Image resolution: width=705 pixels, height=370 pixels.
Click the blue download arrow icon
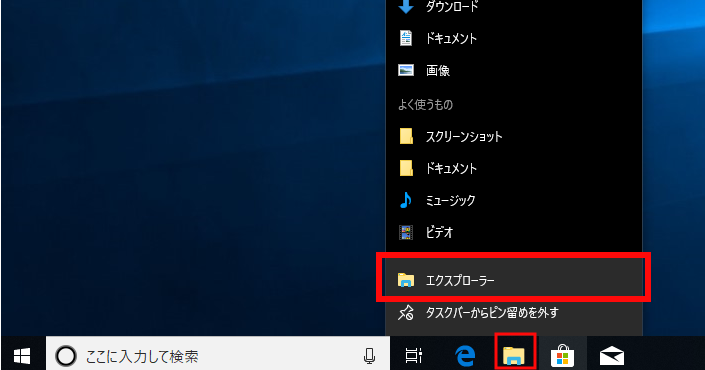[406, 6]
